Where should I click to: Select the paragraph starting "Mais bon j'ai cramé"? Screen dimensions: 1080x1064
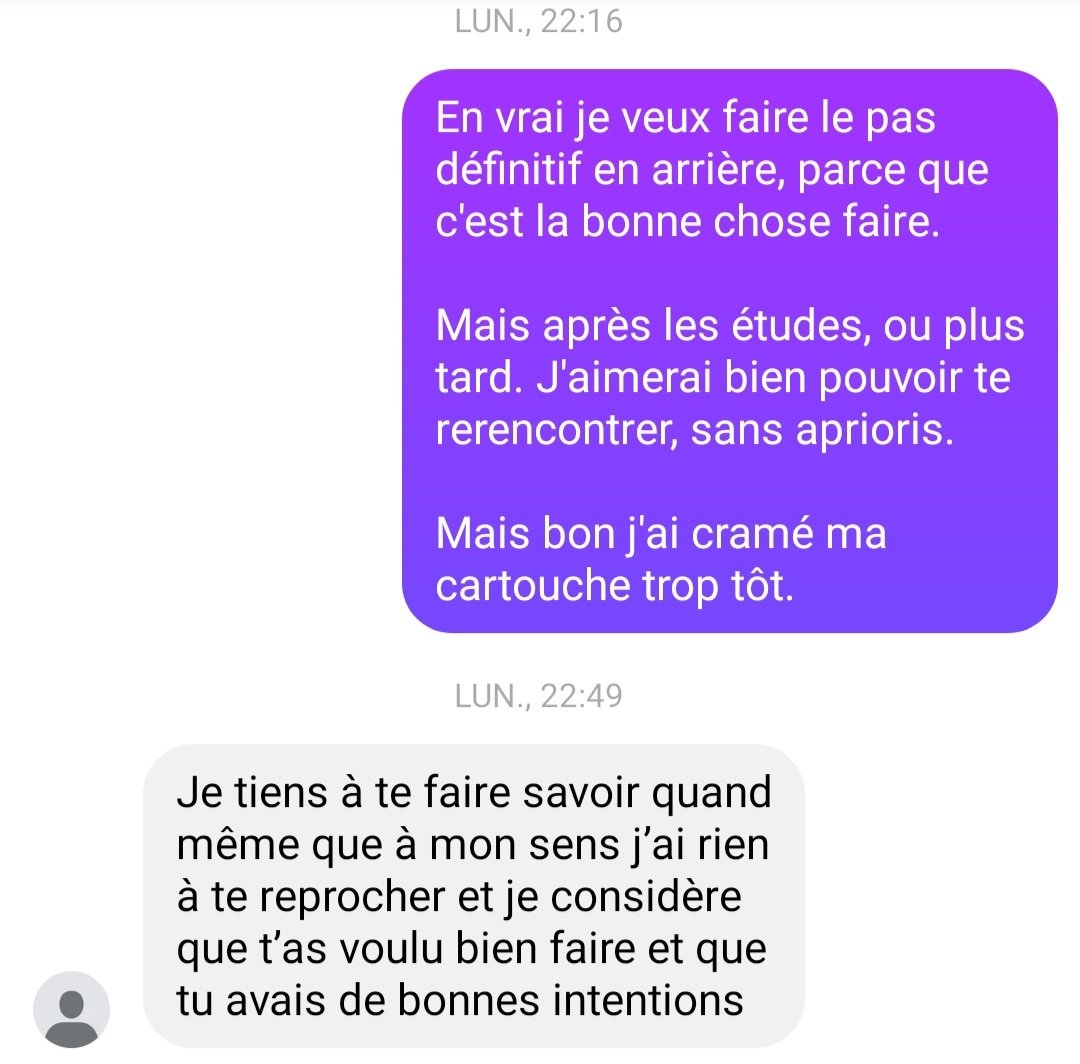[661, 559]
